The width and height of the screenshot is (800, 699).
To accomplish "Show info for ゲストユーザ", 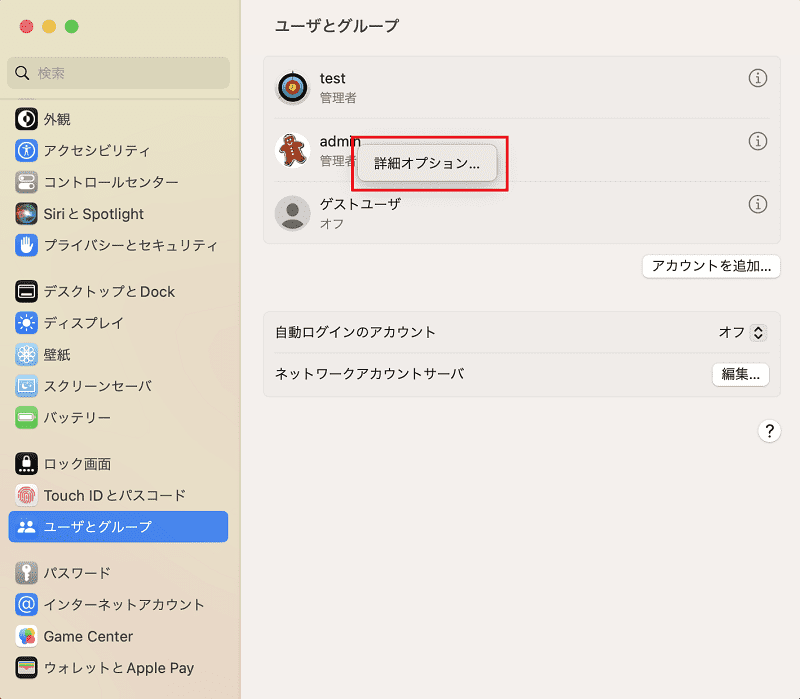I will click(758, 204).
